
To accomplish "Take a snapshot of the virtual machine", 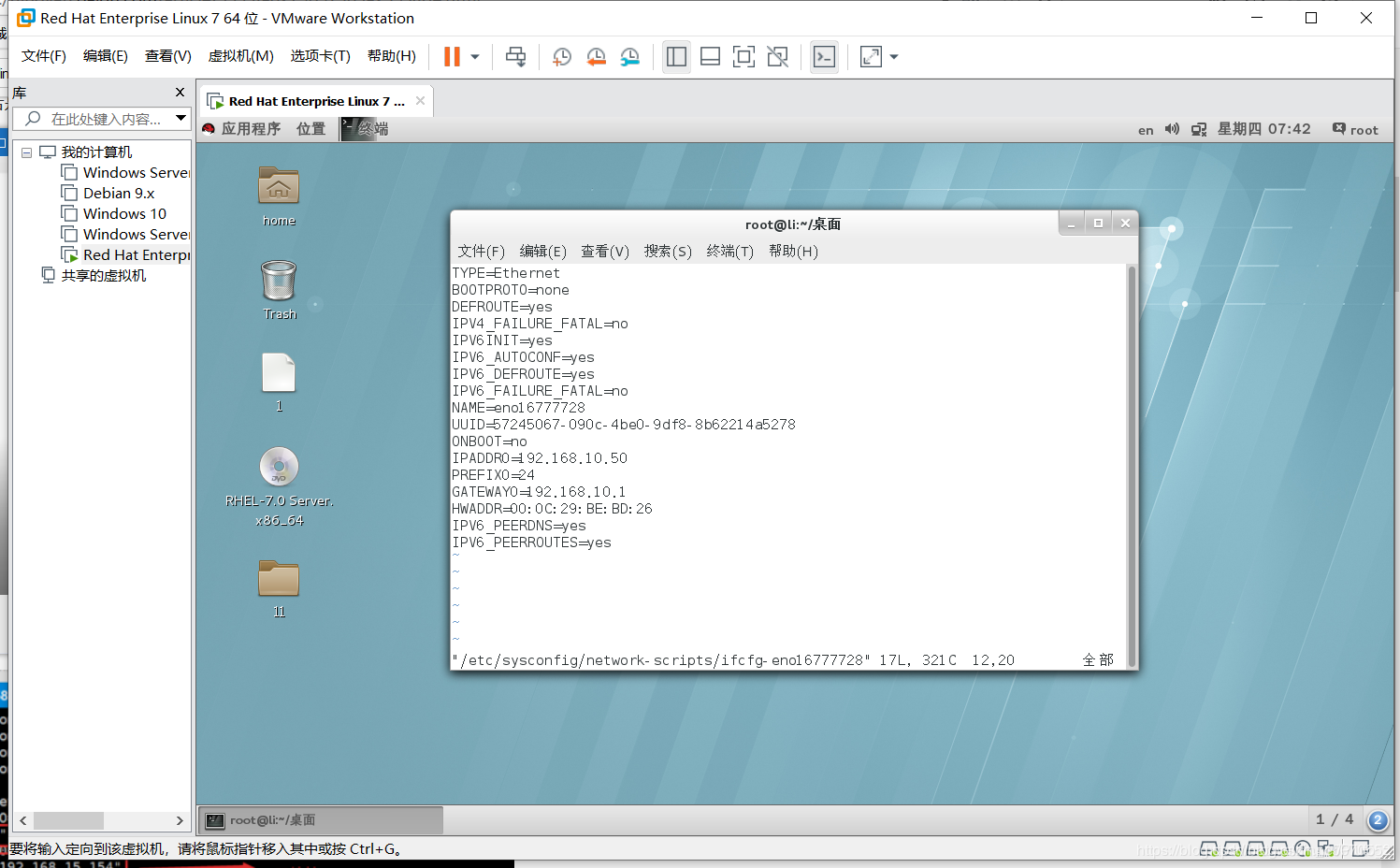I will [x=561, y=57].
